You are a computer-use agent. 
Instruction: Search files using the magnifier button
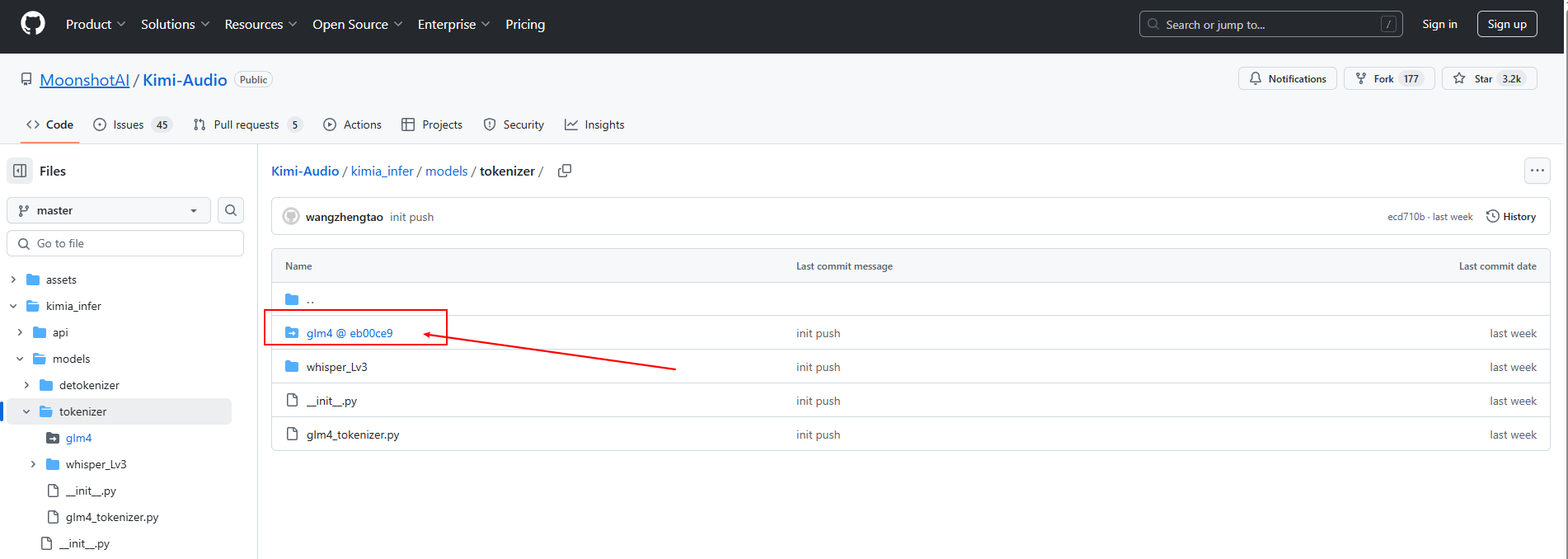[x=231, y=210]
